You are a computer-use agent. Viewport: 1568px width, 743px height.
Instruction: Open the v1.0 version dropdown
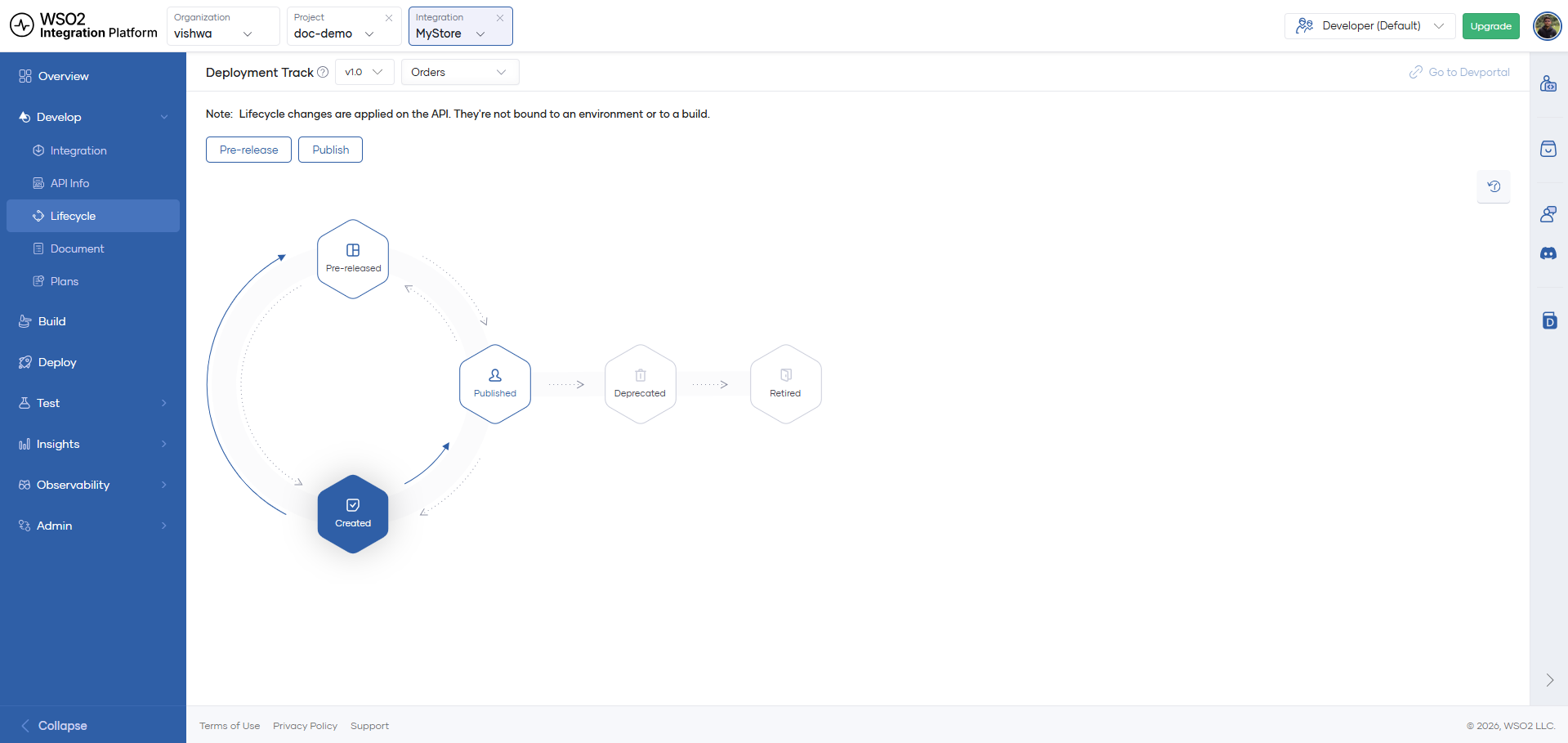click(364, 72)
